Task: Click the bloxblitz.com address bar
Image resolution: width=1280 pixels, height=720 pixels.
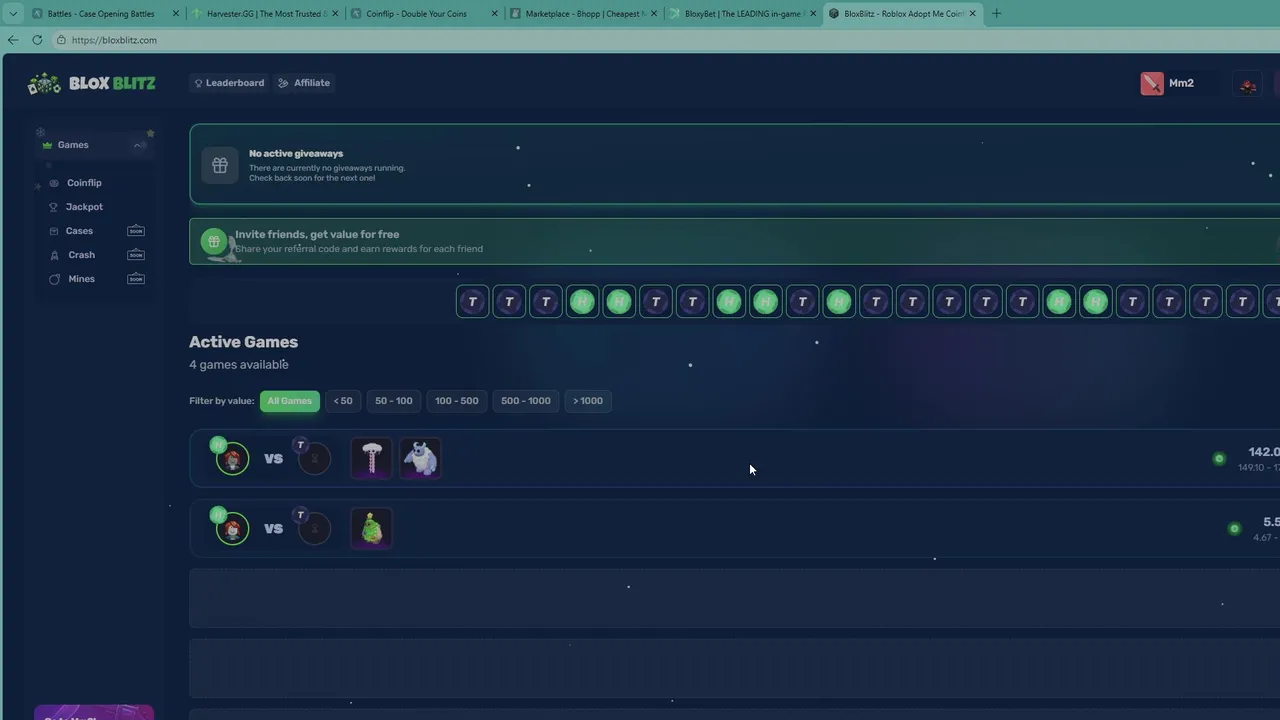Action: 665,40
